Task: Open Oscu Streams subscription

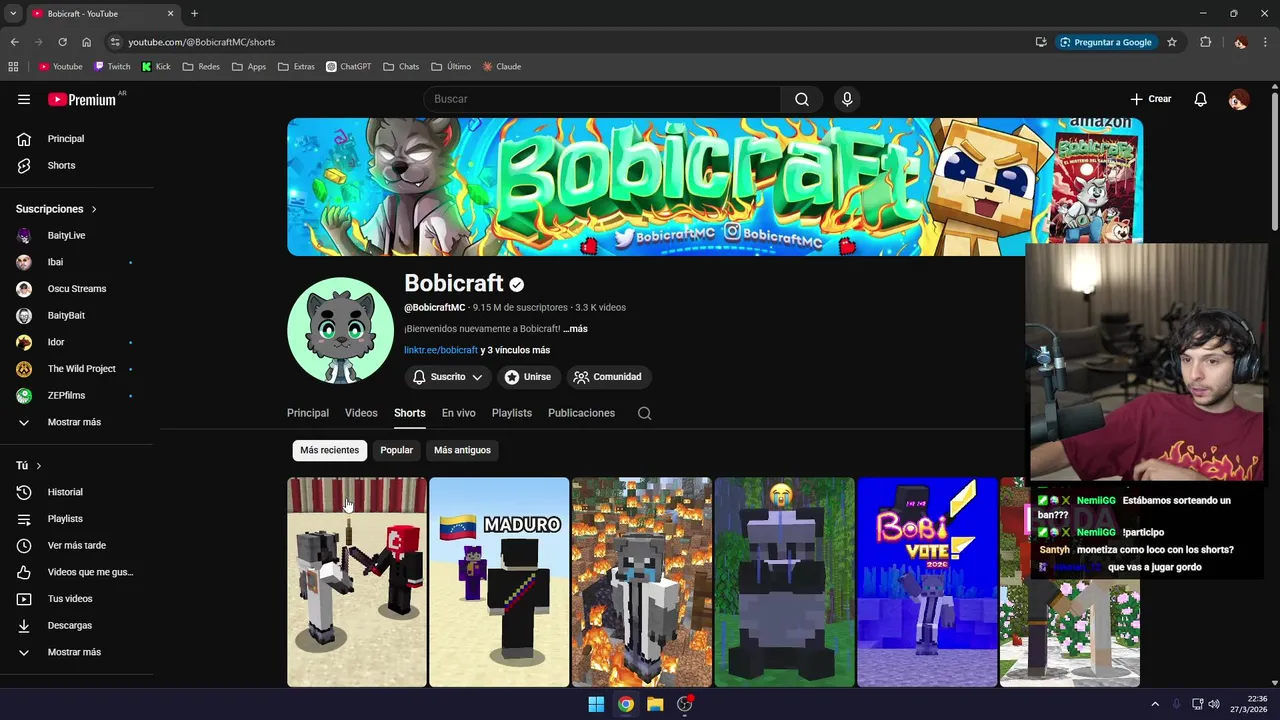Action: click(x=77, y=289)
